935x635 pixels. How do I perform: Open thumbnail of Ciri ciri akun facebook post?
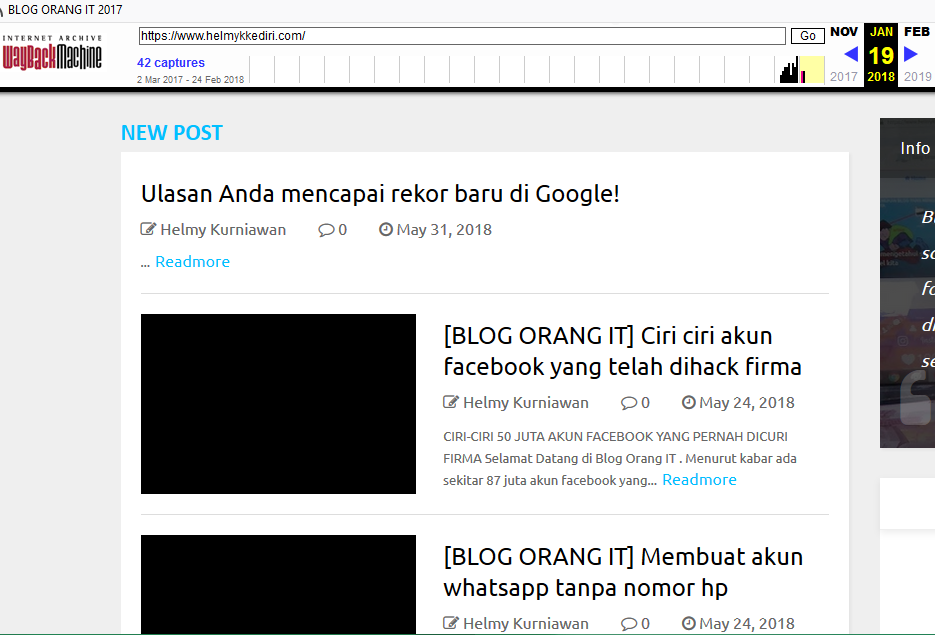(278, 404)
